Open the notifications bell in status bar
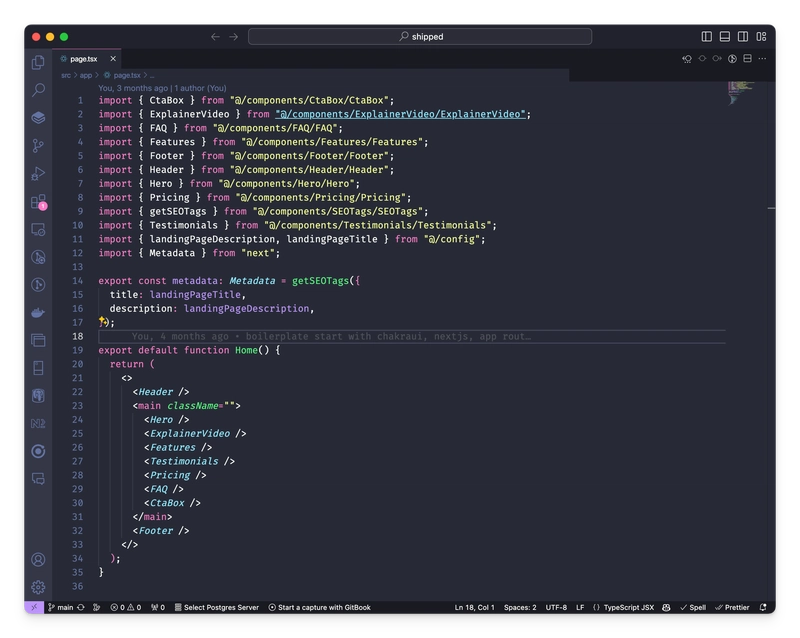 tap(763, 607)
